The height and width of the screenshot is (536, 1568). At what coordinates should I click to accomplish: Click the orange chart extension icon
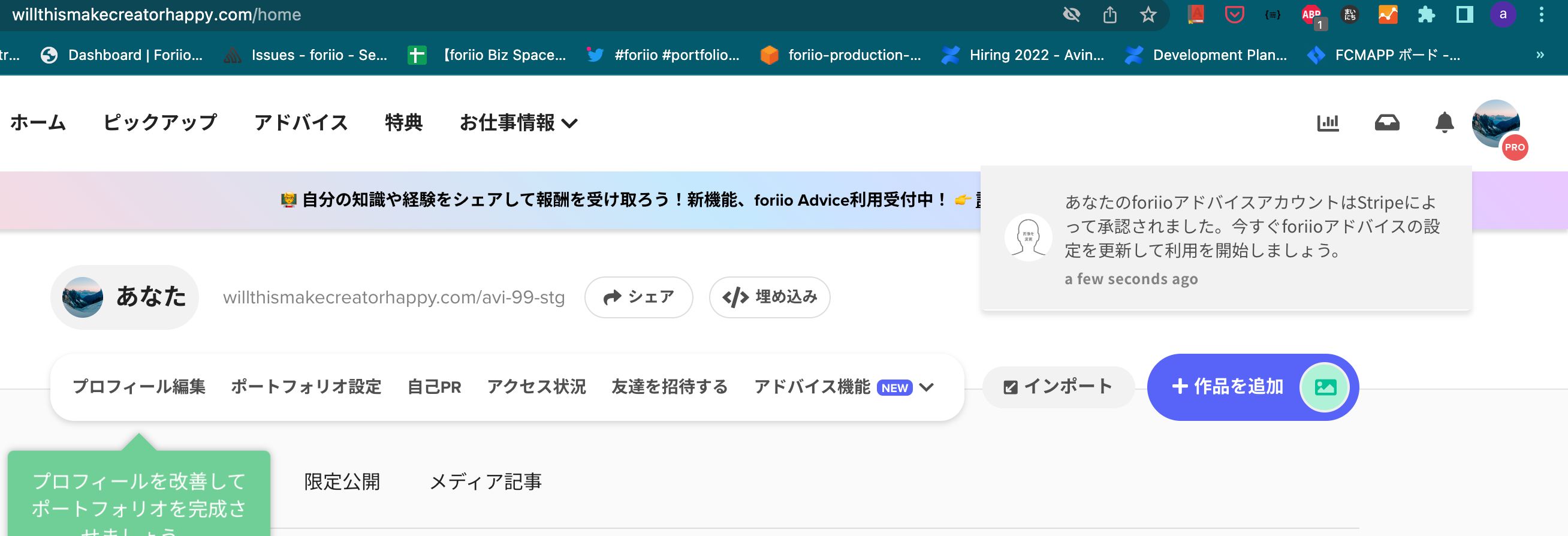(x=1388, y=14)
